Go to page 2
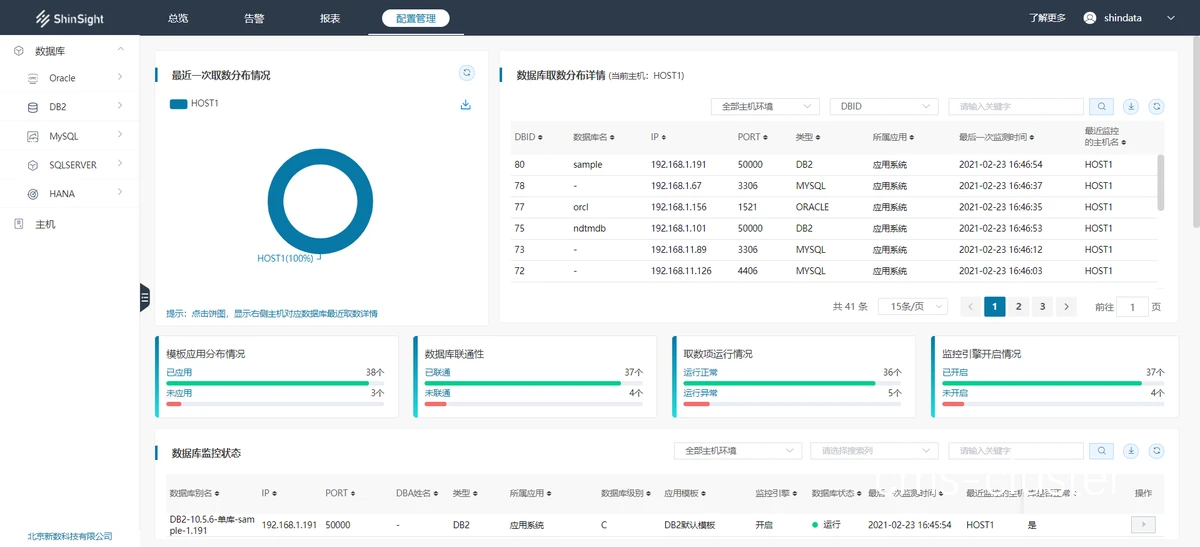 (1019, 307)
